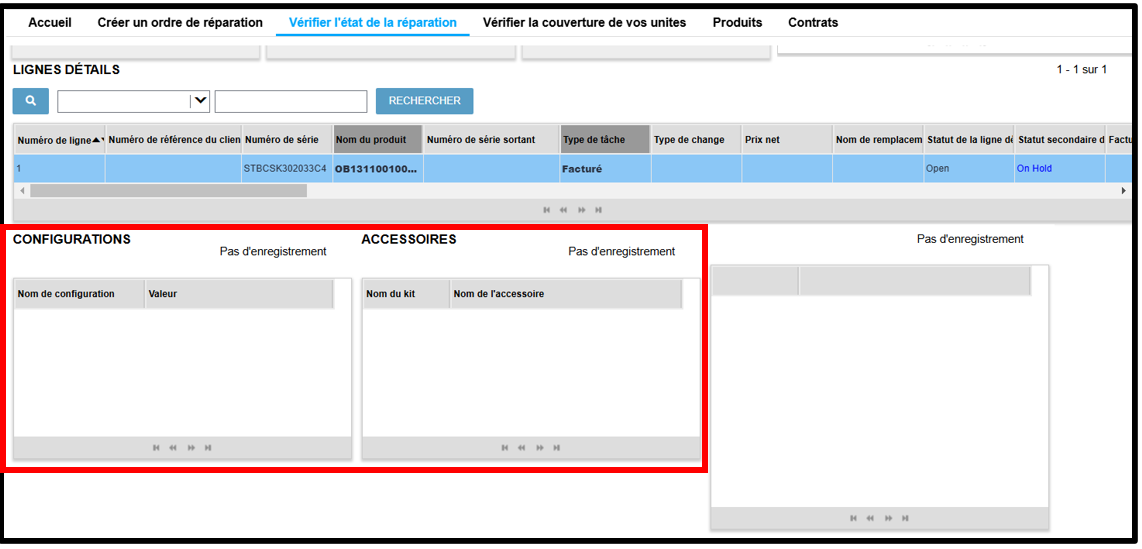The image size is (1142, 549).
Task: Click the search text input field
Action: tap(291, 101)
